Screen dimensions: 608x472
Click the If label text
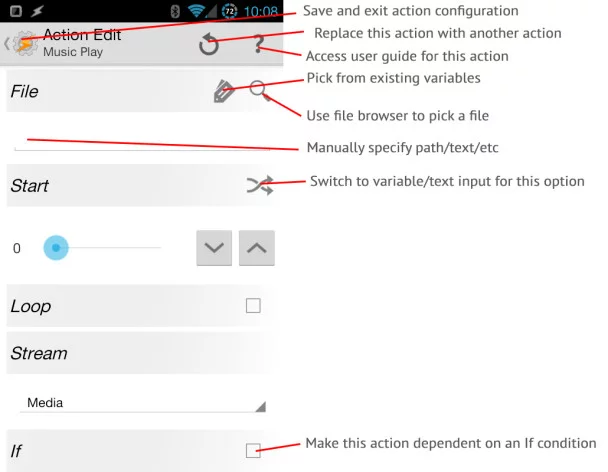tap(16, 451)
